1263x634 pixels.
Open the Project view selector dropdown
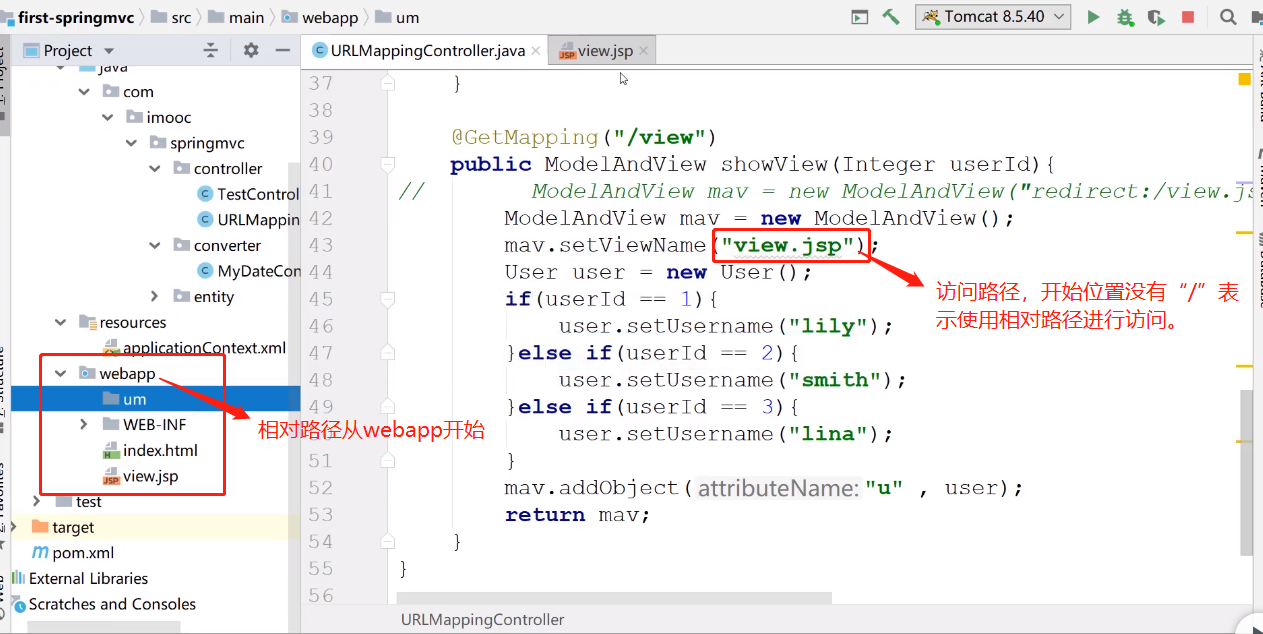point(109,51)
